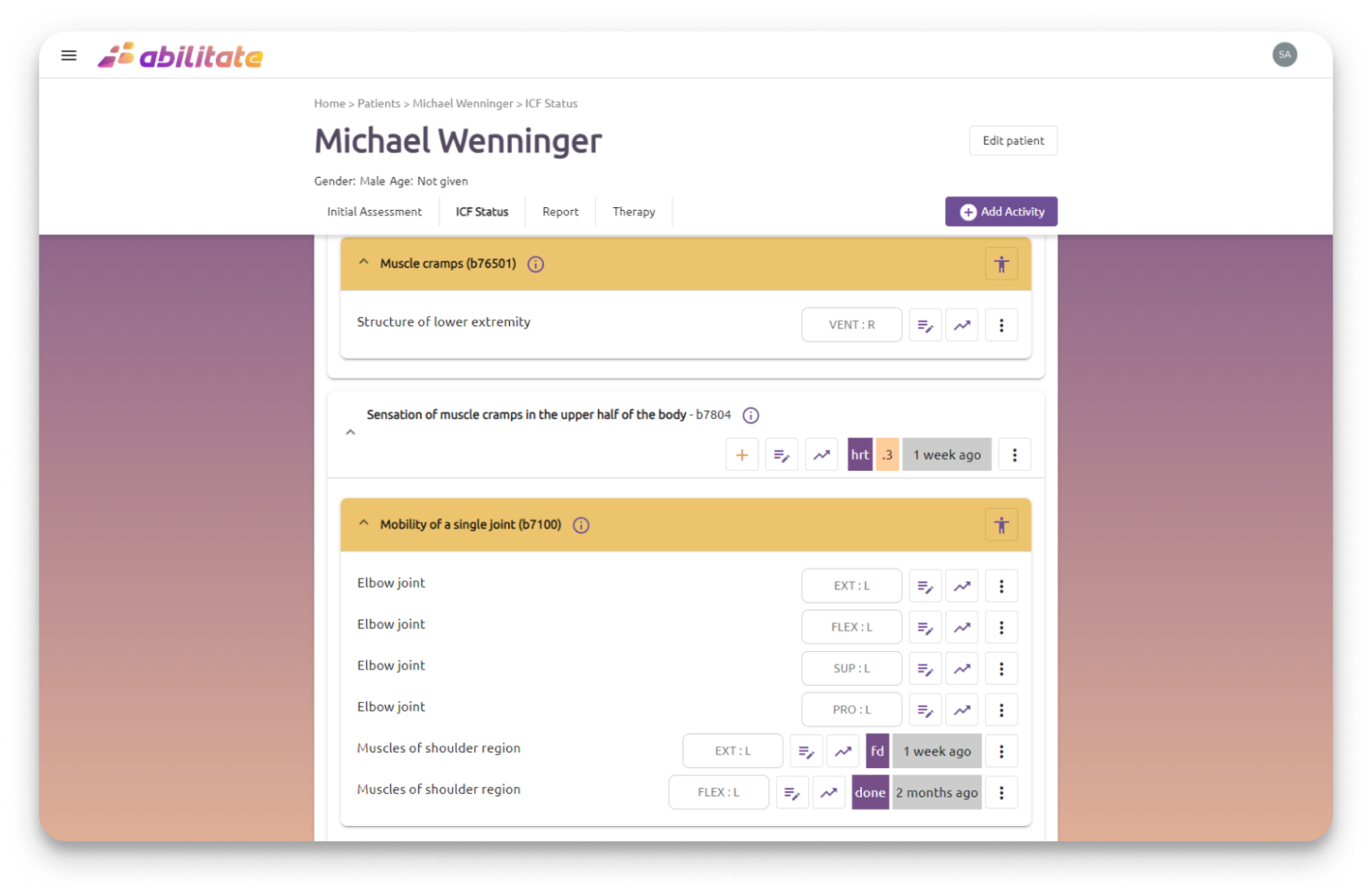Open the Therapy tab
1372x894 pixels.
tap(633, 212)
